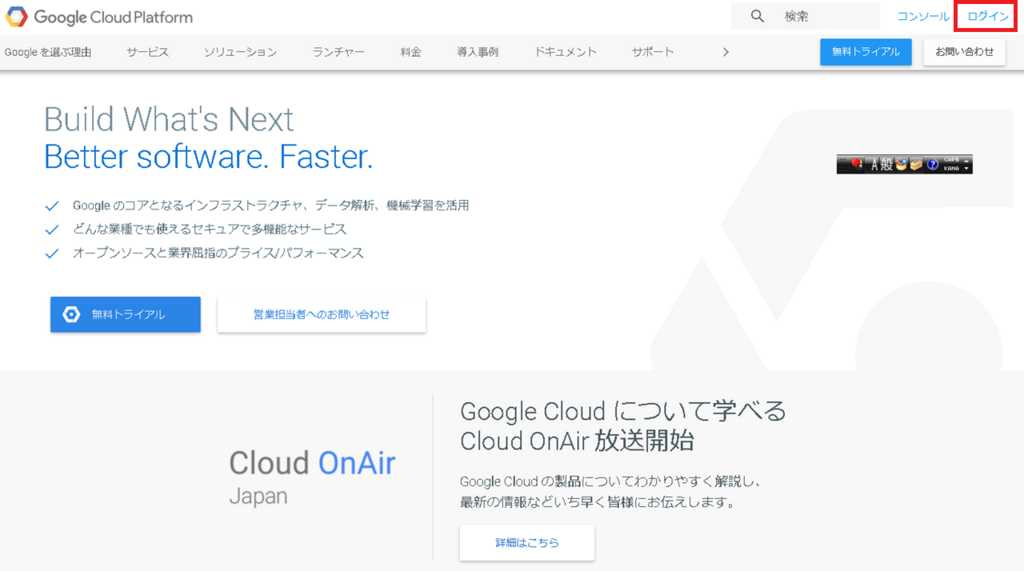This screenshot has width=1024, height=571.
Task: Click the 無料トライアル button in navigation bar
Action: tap(866, 52)
